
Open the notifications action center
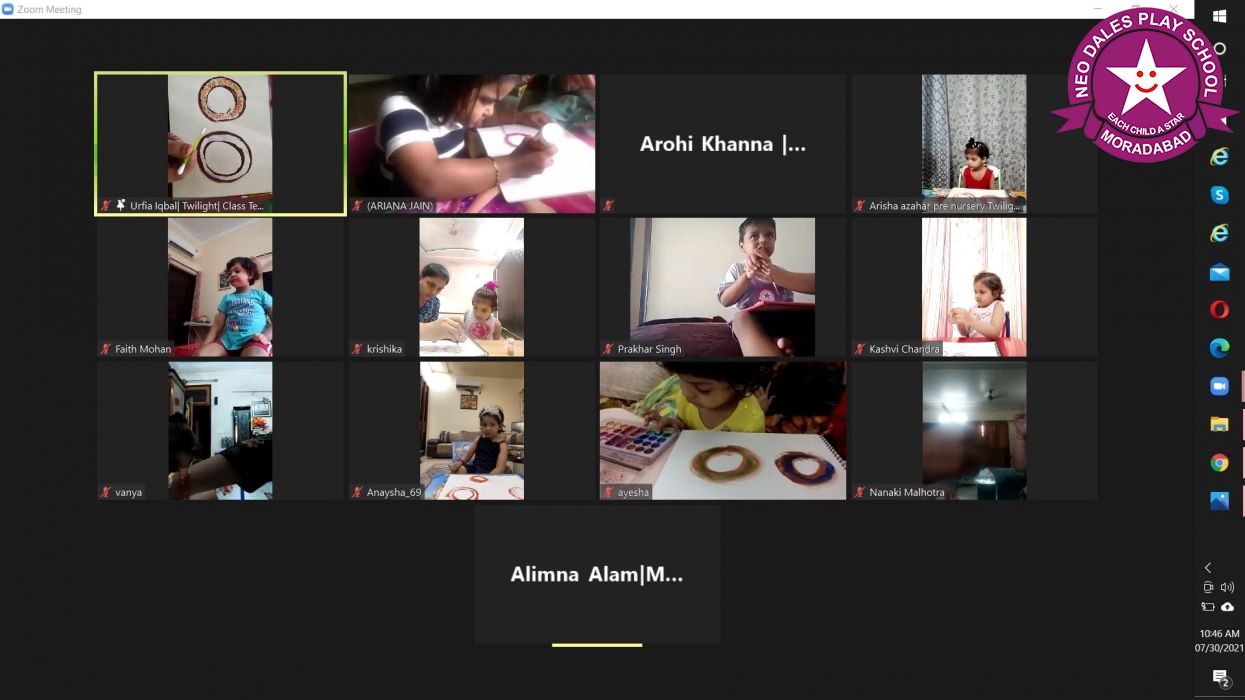pyautogui.click(x=1220, y=679)
